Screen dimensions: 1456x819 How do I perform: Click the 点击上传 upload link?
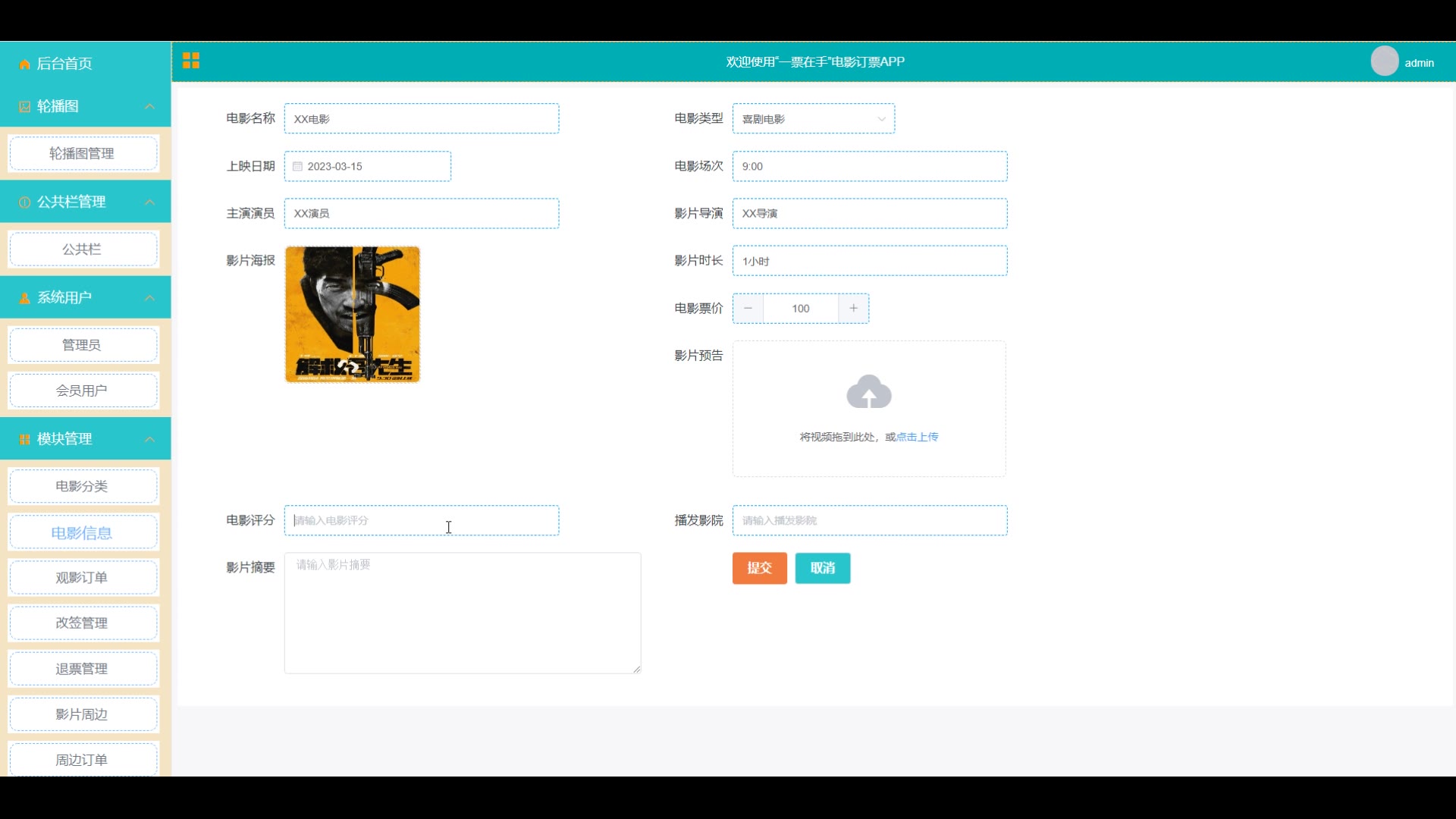pyautogui.click(x=918, y=437)
